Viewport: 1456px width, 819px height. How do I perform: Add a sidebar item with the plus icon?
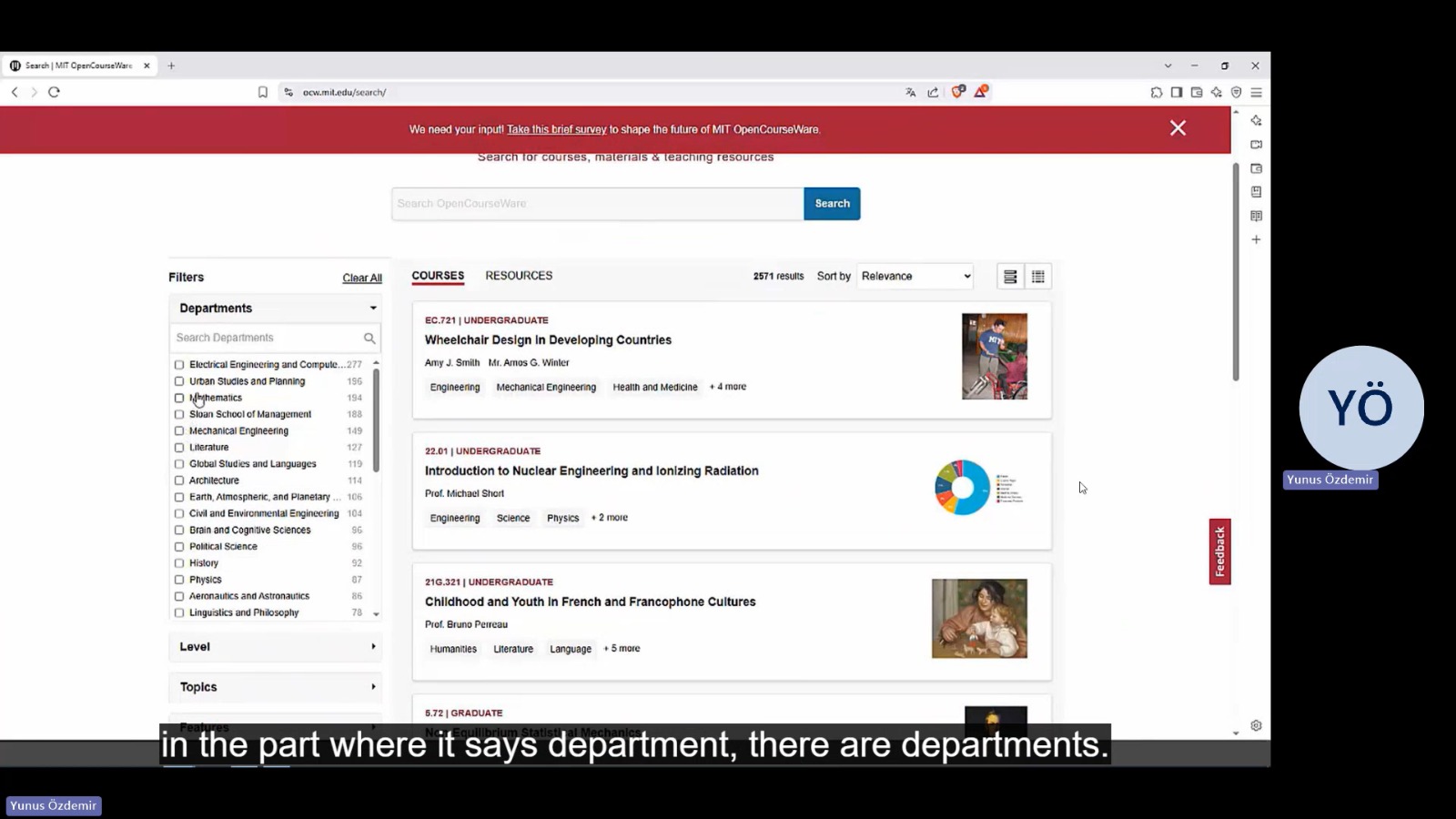coord(1257,239)
